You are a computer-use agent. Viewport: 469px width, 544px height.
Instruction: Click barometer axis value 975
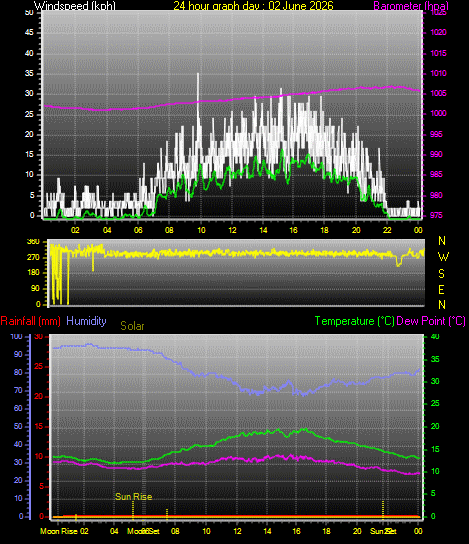tap(436, 215)
